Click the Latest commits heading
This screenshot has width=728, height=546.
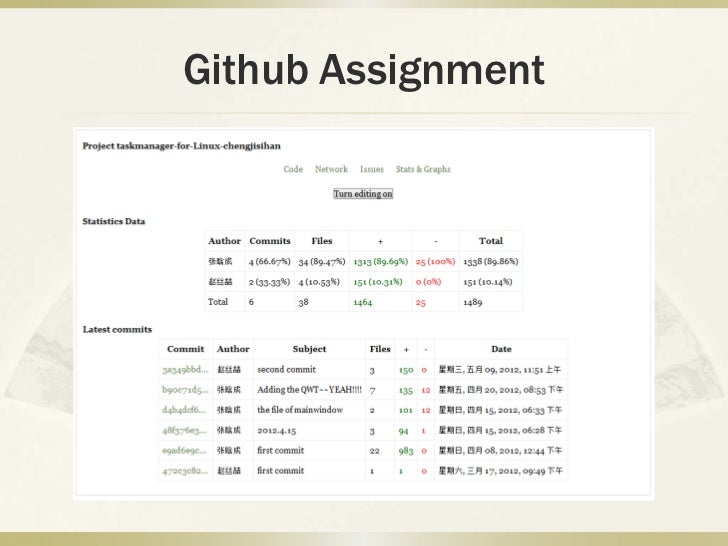pyautogui.click(x=117, y=329)
